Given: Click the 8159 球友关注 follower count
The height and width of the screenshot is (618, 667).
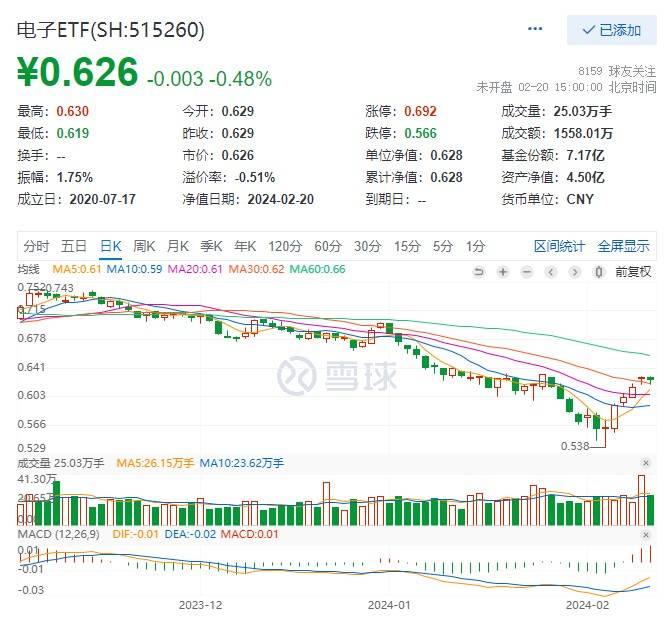Looking at the screenshot, I should pyautogui.click(x=617, y=71).
